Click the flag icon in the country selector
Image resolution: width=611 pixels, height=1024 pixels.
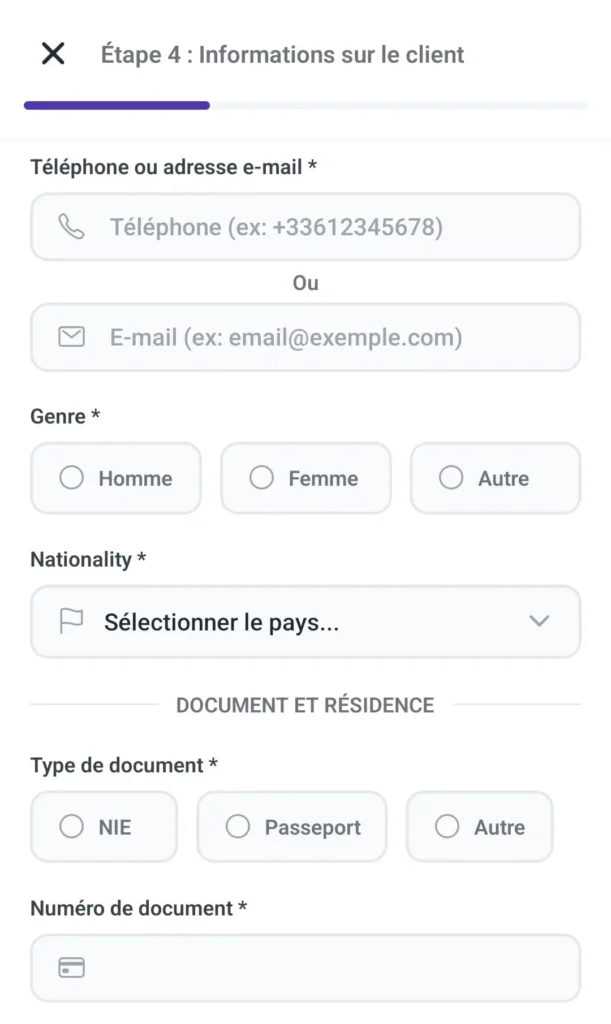tap(70, 621)
